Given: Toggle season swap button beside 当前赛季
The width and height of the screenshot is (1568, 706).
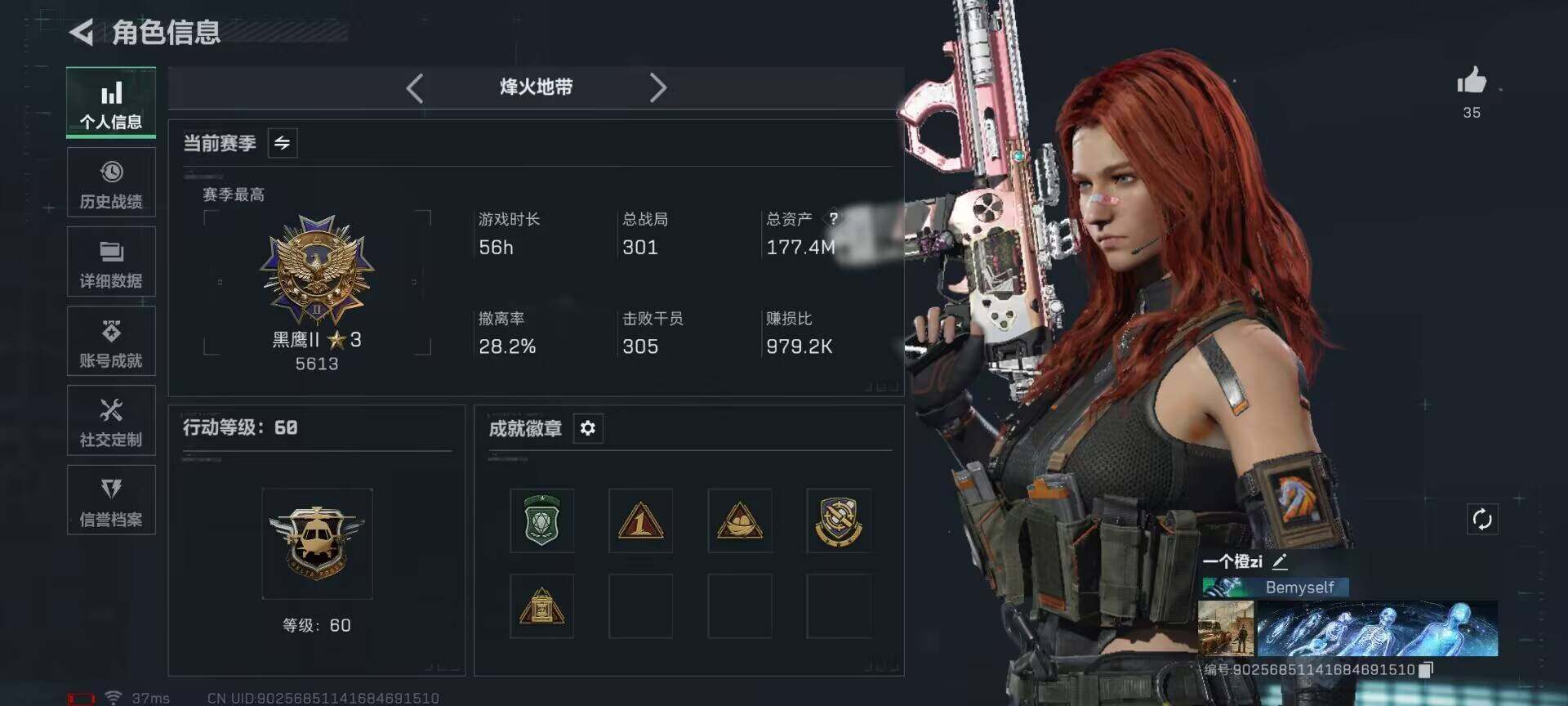Looking at the screenshot, I should click(283, 143).
